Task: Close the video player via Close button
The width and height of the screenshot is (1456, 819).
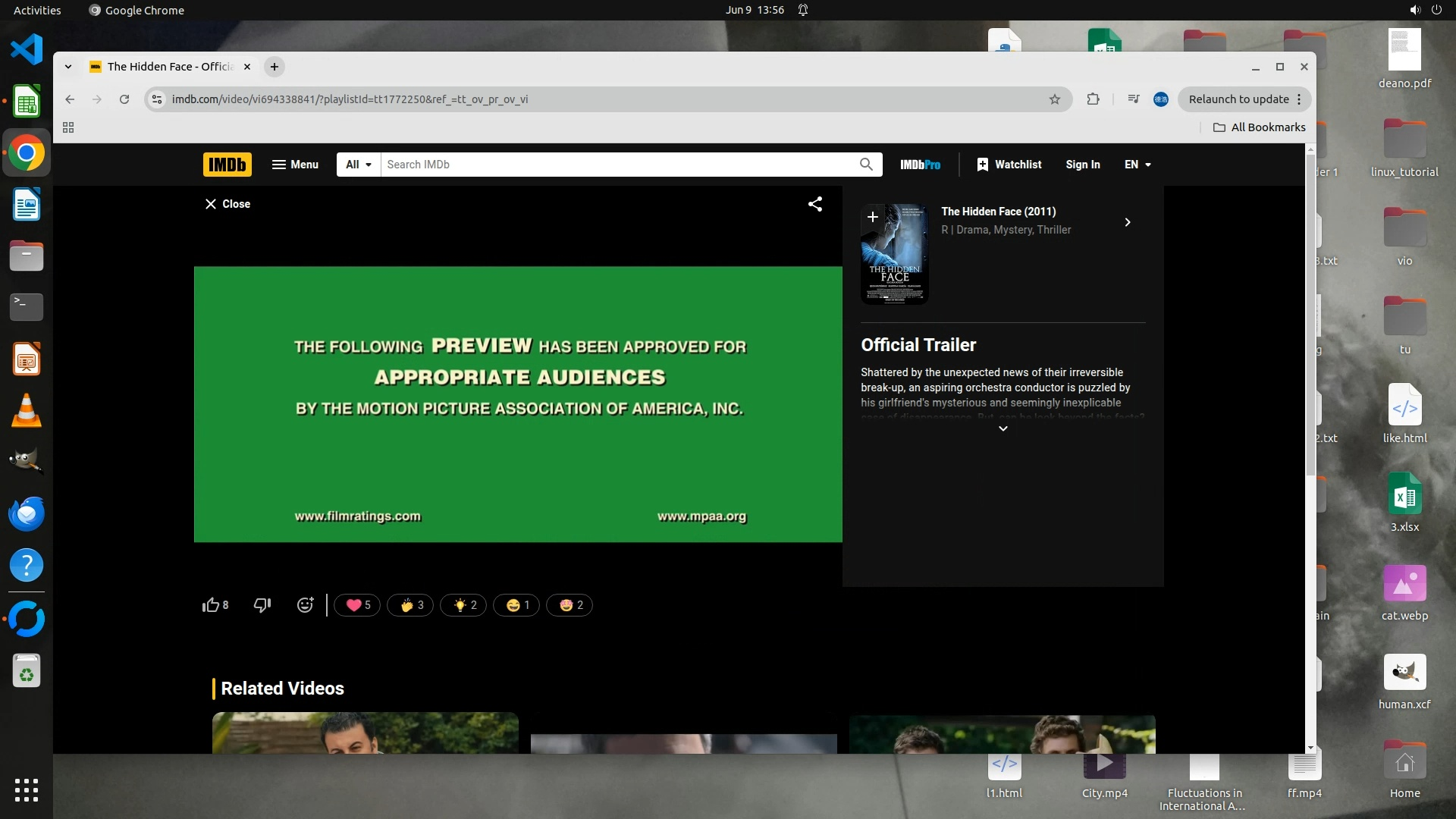Action: (227, 204)
